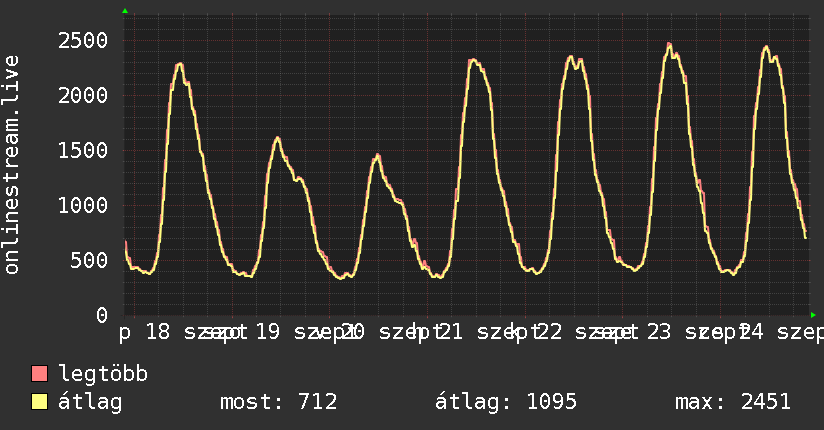The image size is (824, 430).
Task: Click the 0 y-axis label
Action: tap(102, 315)
